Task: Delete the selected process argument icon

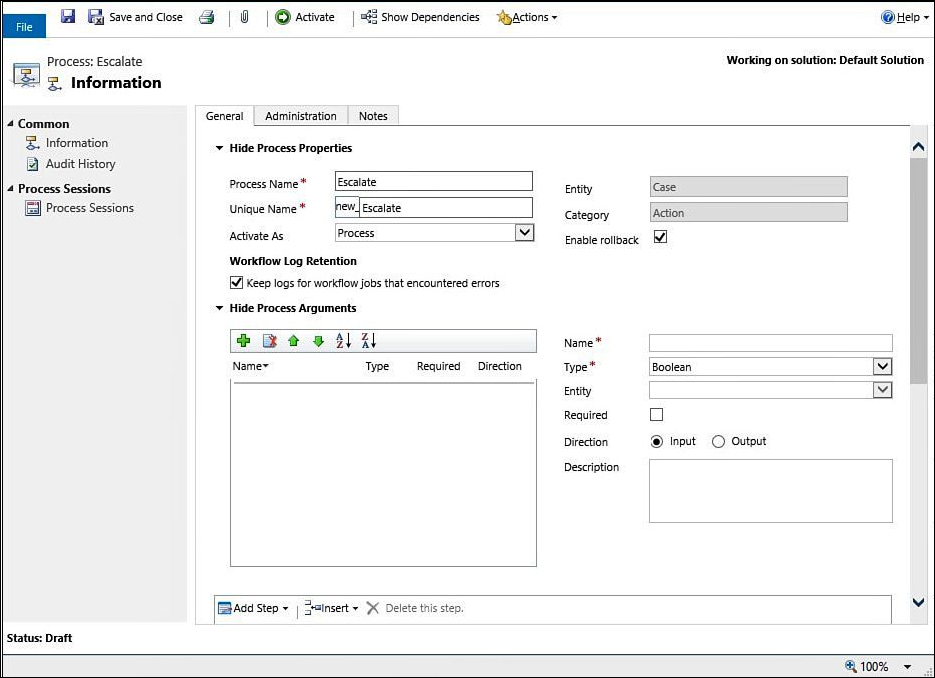Action: tap(270, 340)
